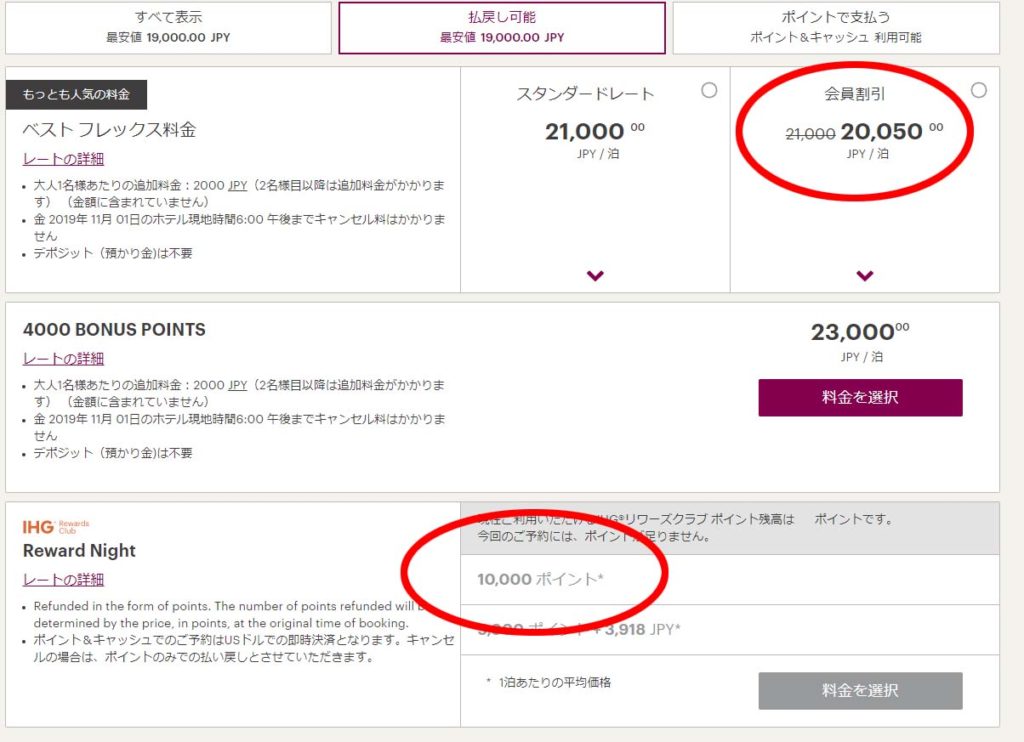Open レートの詳細 under 4000 BONUS POINTS
Screen dimensions: 1024x742
[63, 359]
